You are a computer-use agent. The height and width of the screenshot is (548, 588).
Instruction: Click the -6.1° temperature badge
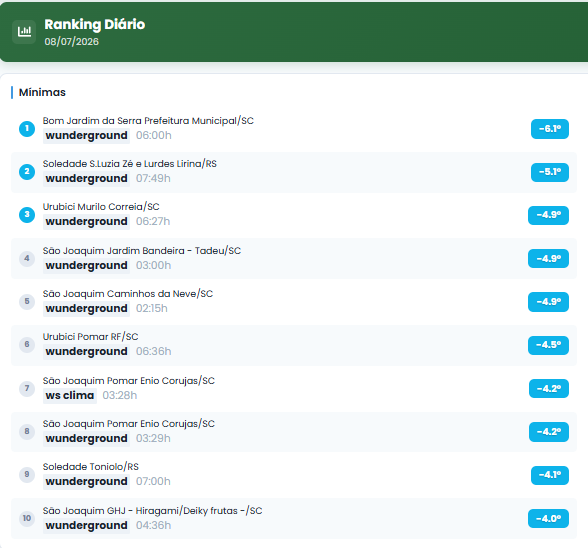[x=550, y=129]
